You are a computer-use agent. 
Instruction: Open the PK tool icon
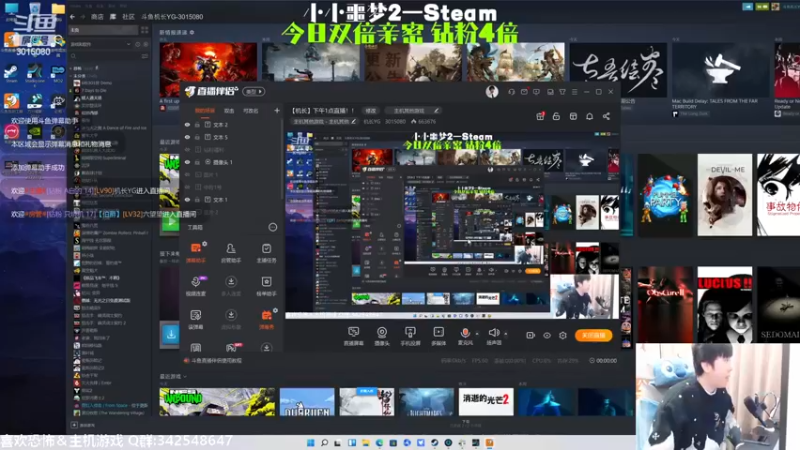pos(231,348)
